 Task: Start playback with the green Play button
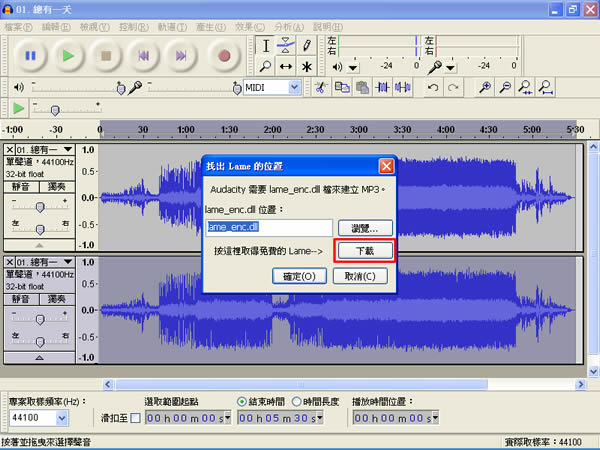click(68, 56)
